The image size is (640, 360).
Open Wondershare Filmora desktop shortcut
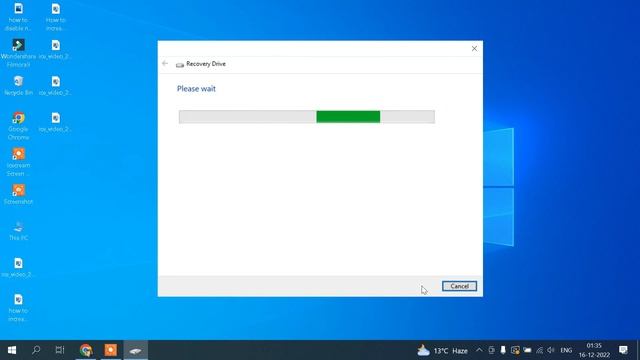pyautogui.click(x=18, y=53)
